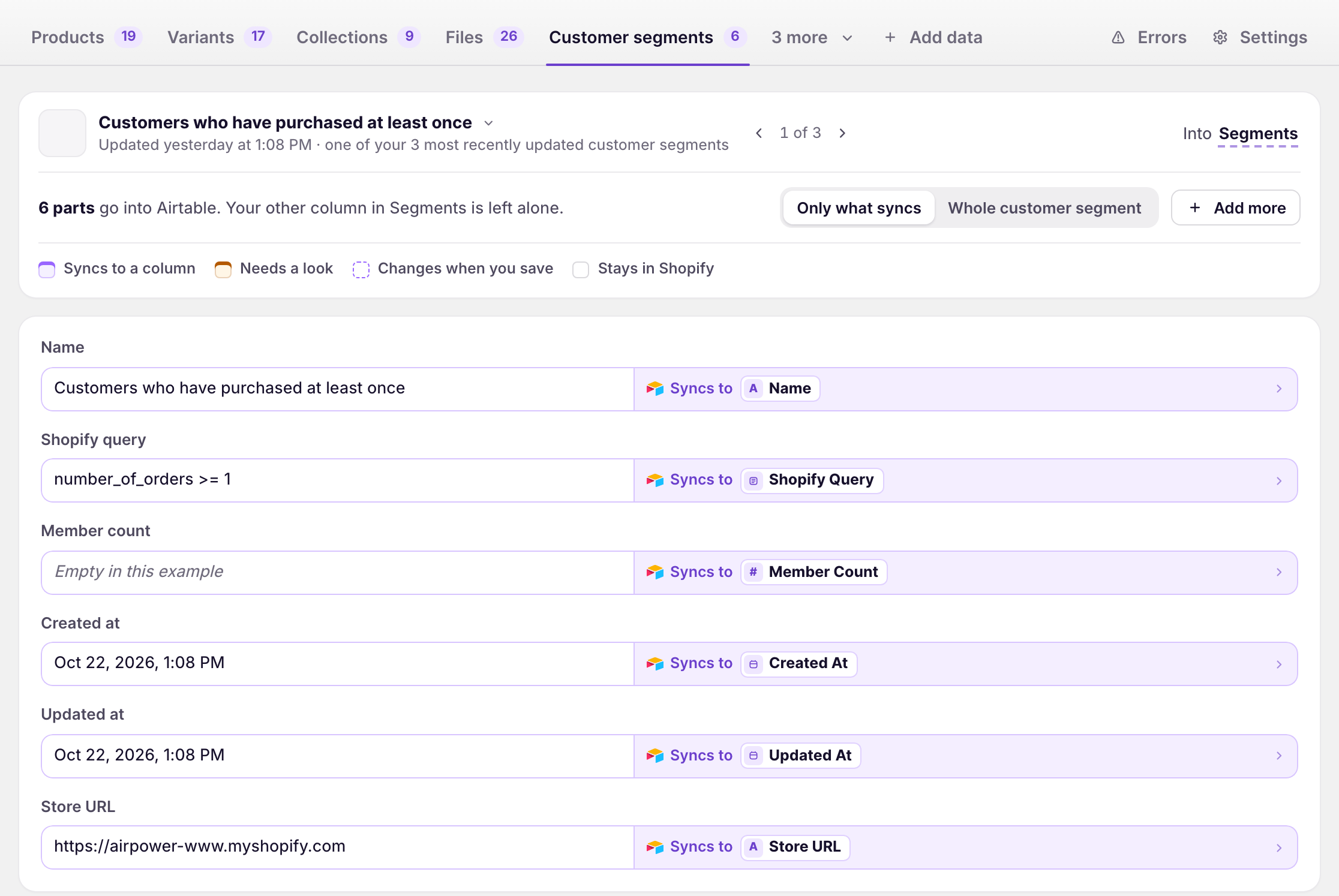Click the Store URL value field
The height and width of the screenshot is (896, 1339).
click(338, 847)
